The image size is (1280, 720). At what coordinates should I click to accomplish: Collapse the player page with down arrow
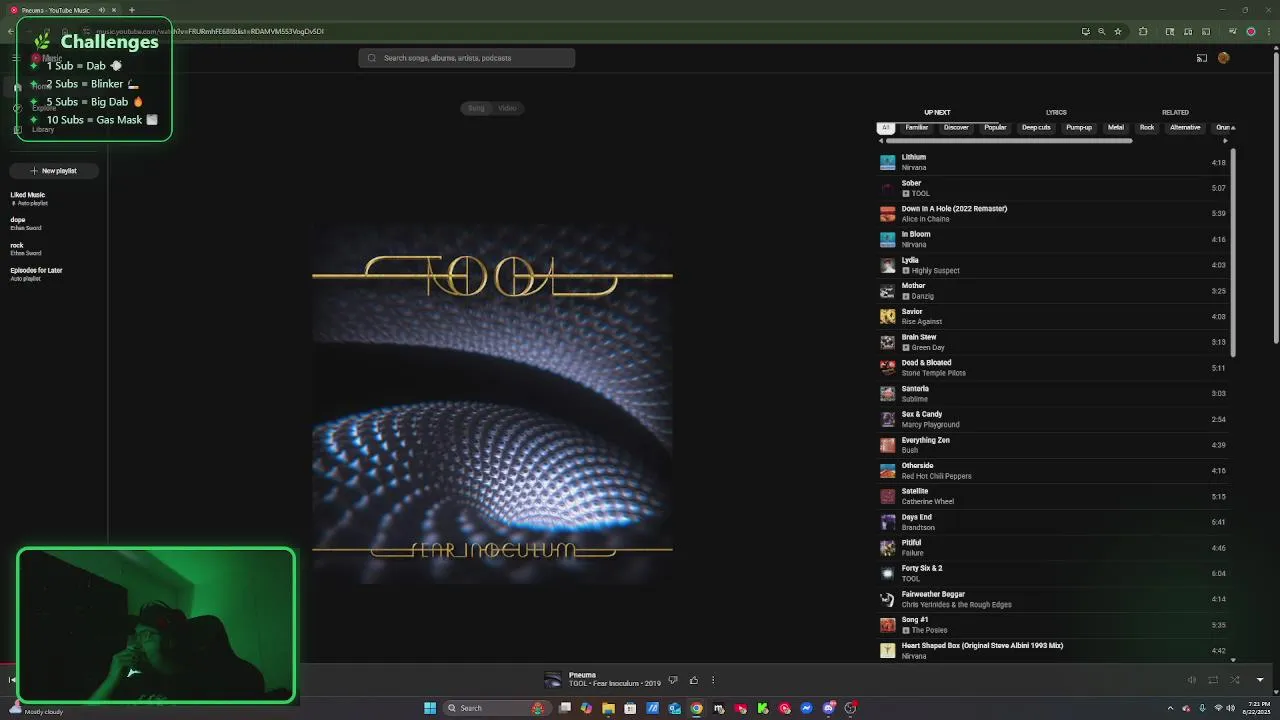(x=1260, y=680)
